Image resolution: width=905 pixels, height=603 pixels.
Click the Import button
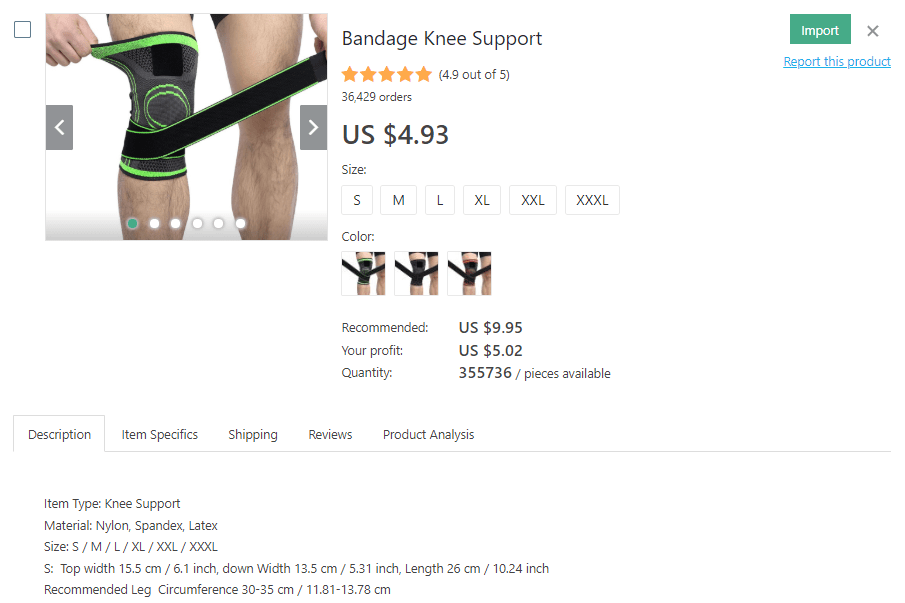click(x=820, y=29)
